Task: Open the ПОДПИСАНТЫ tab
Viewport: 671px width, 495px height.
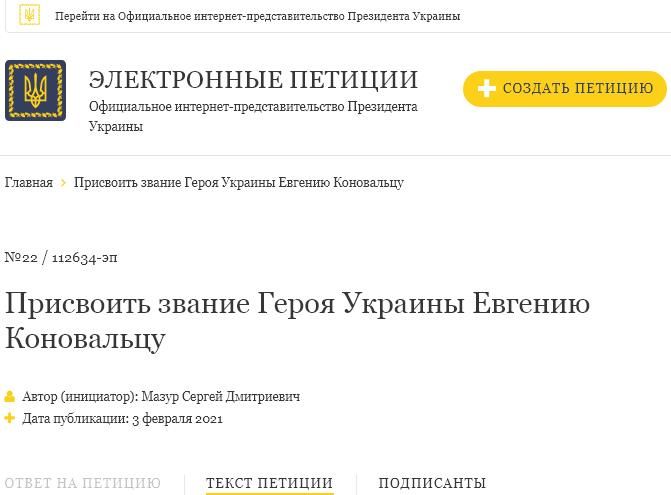Action: coord(432,483)
